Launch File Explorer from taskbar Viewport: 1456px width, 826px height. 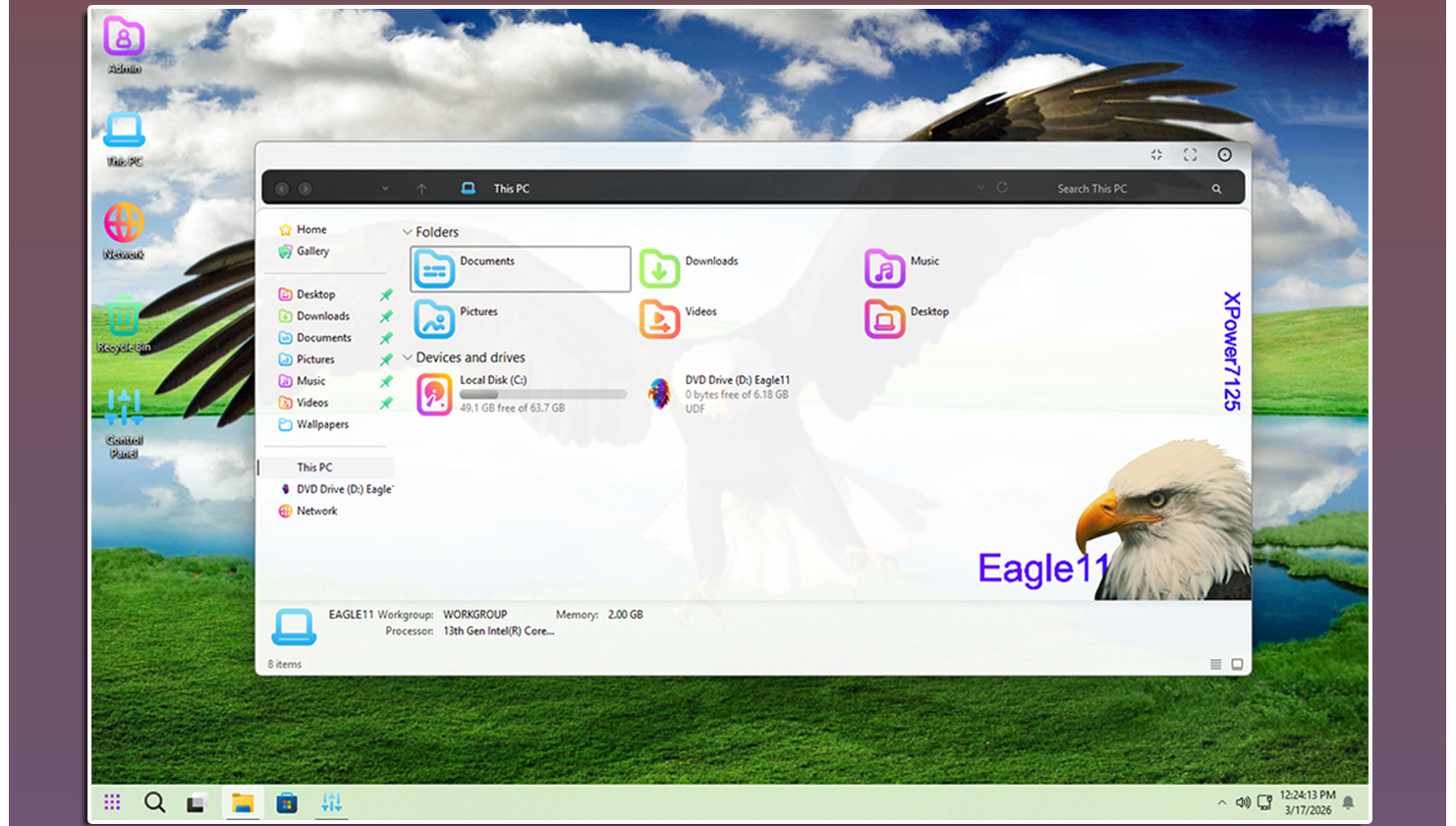click(x=242, y=802)
